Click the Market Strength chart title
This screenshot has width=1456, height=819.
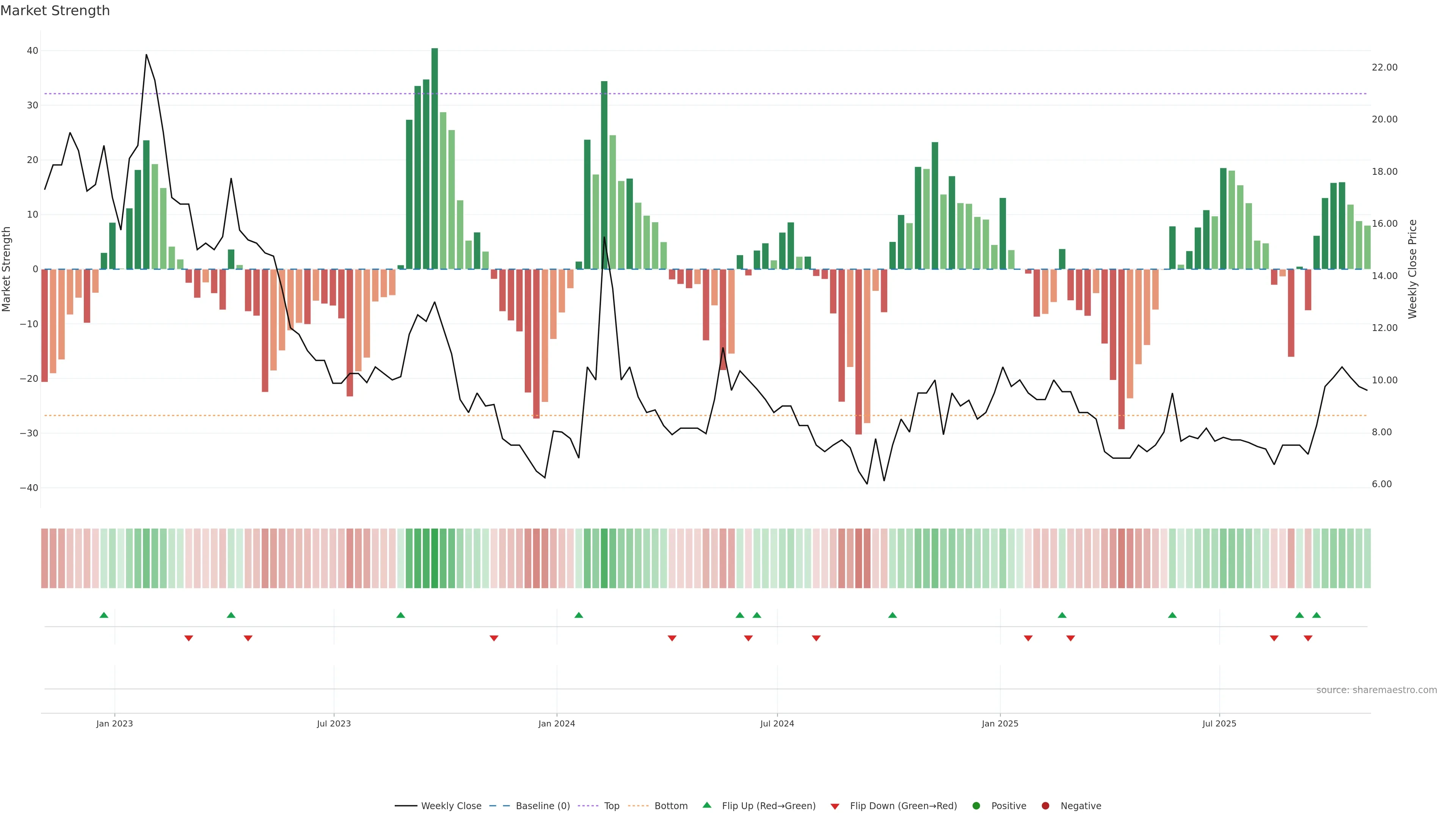click(55, 11)
